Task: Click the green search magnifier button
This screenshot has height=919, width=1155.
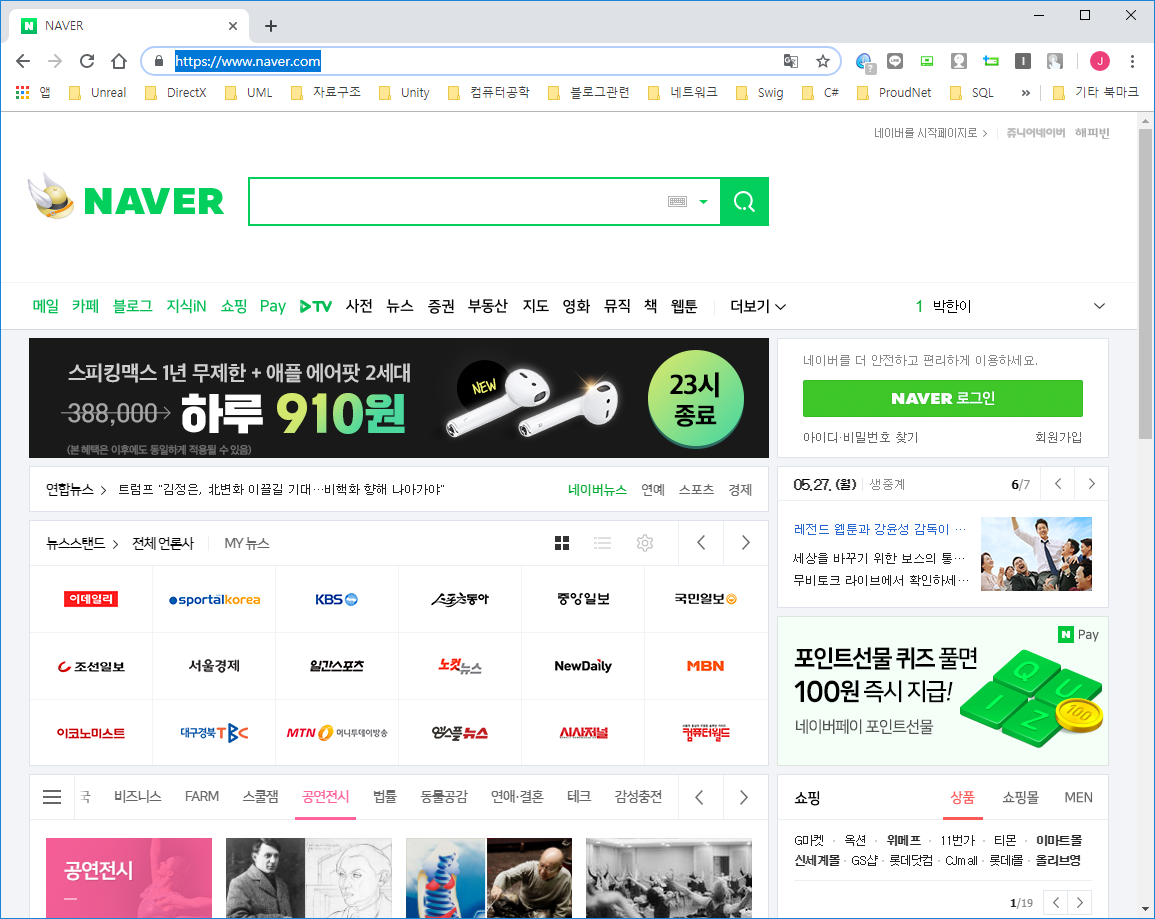Action: coord(744,201)
